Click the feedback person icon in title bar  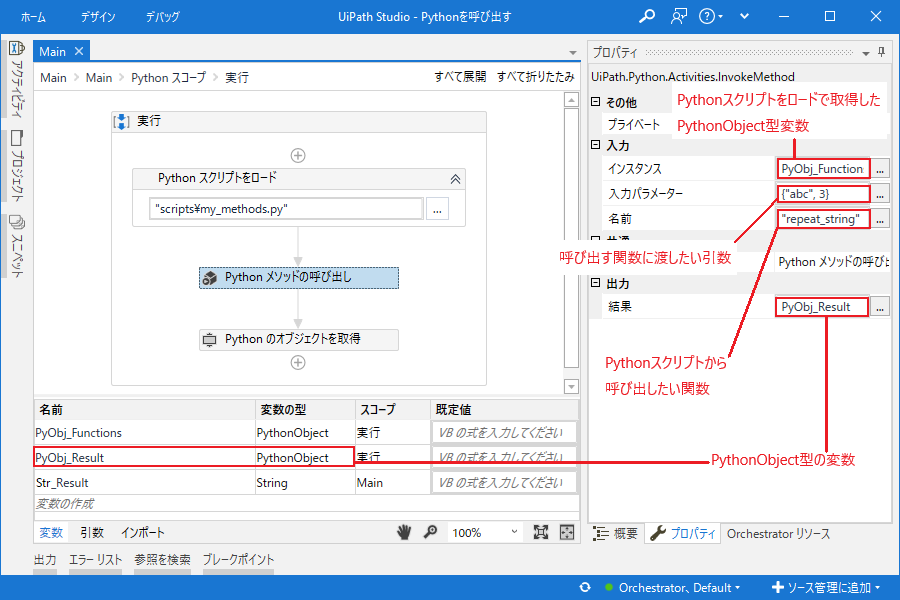click(x=678, y=16)
